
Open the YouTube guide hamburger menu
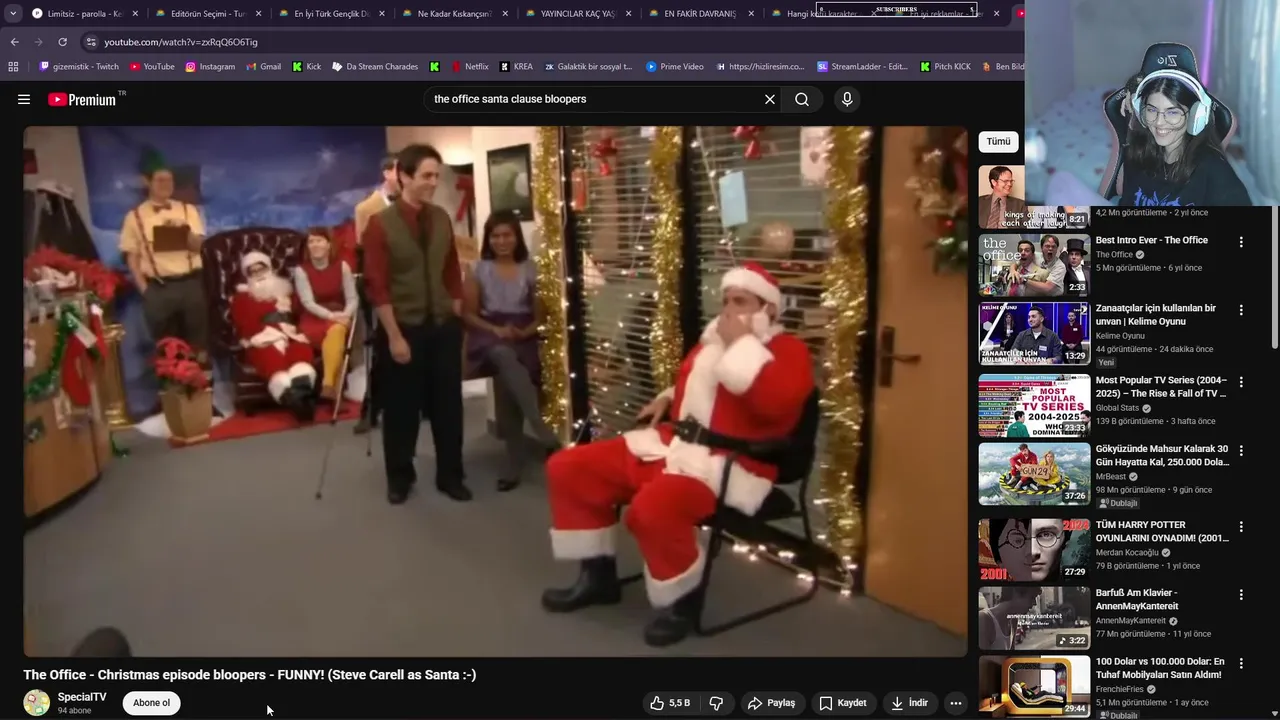24,99
